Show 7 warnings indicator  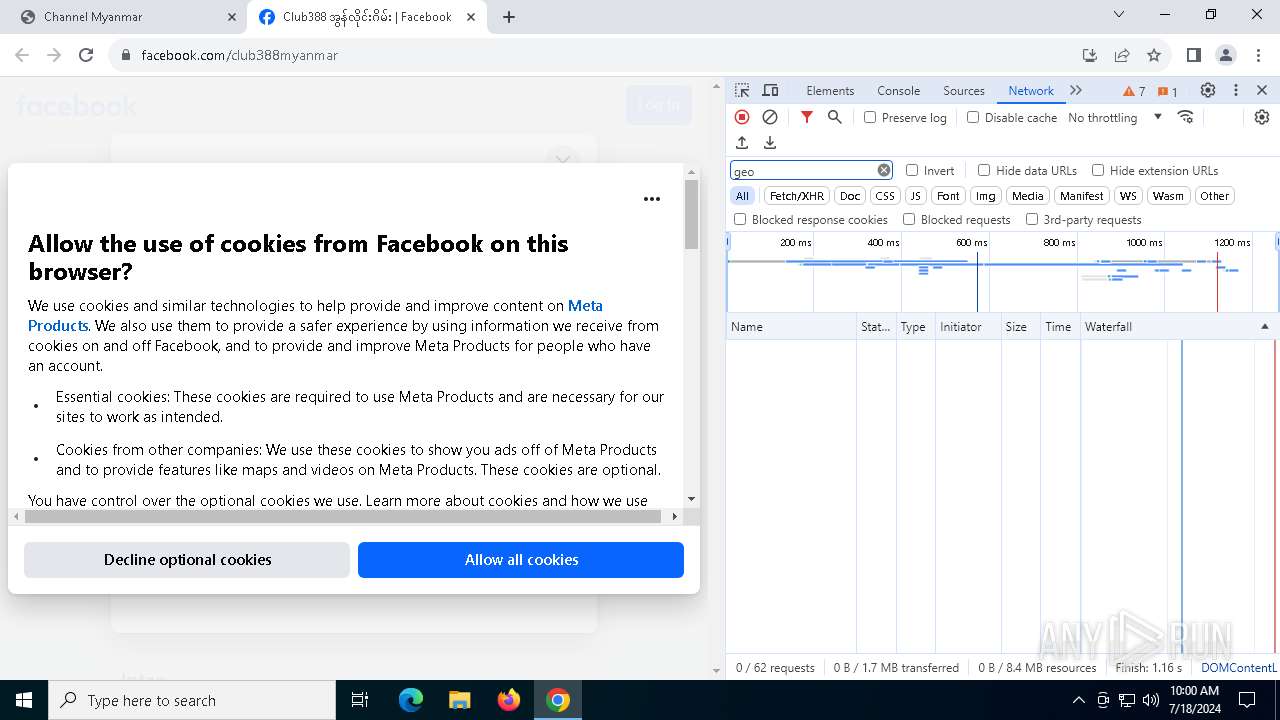click(x=1134, y=91)
